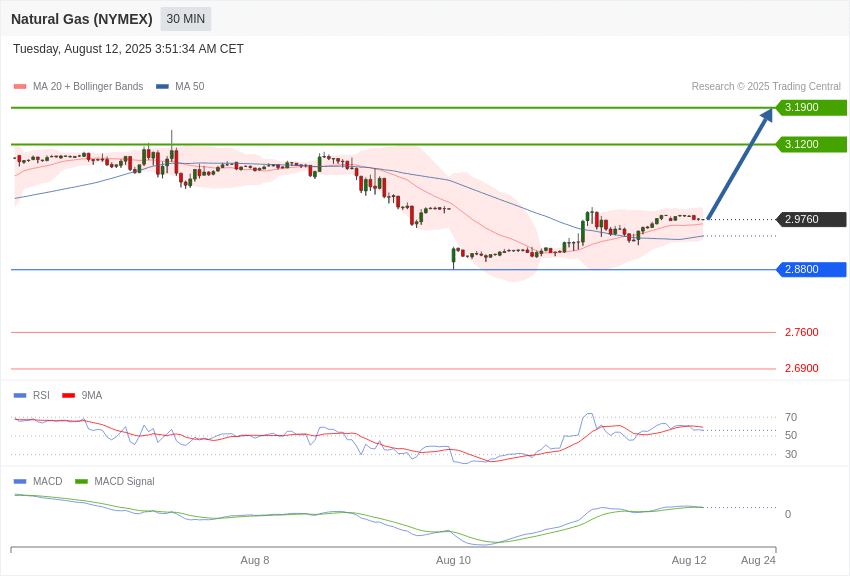The width and height of the screenshot is (850, 576).
Task: Click the RSI 50 level label
Action: point(791,435)
